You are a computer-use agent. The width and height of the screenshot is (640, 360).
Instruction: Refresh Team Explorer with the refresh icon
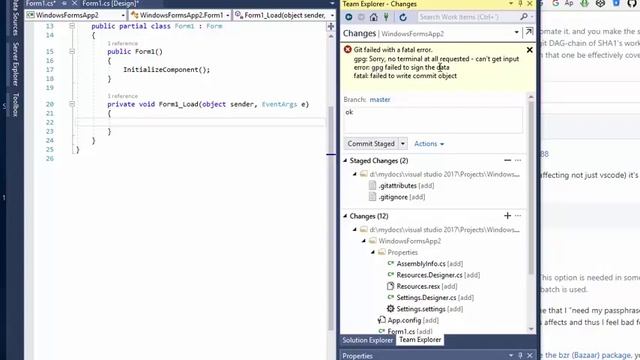(403, 17)
